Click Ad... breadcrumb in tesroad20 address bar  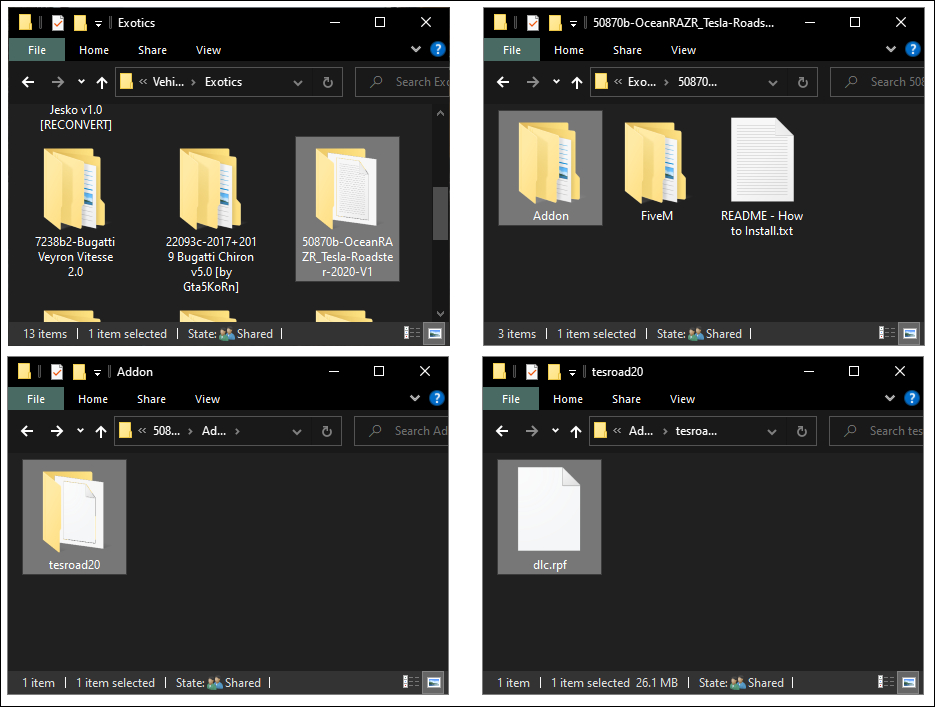pyautogui.click(x=640, y=431)
